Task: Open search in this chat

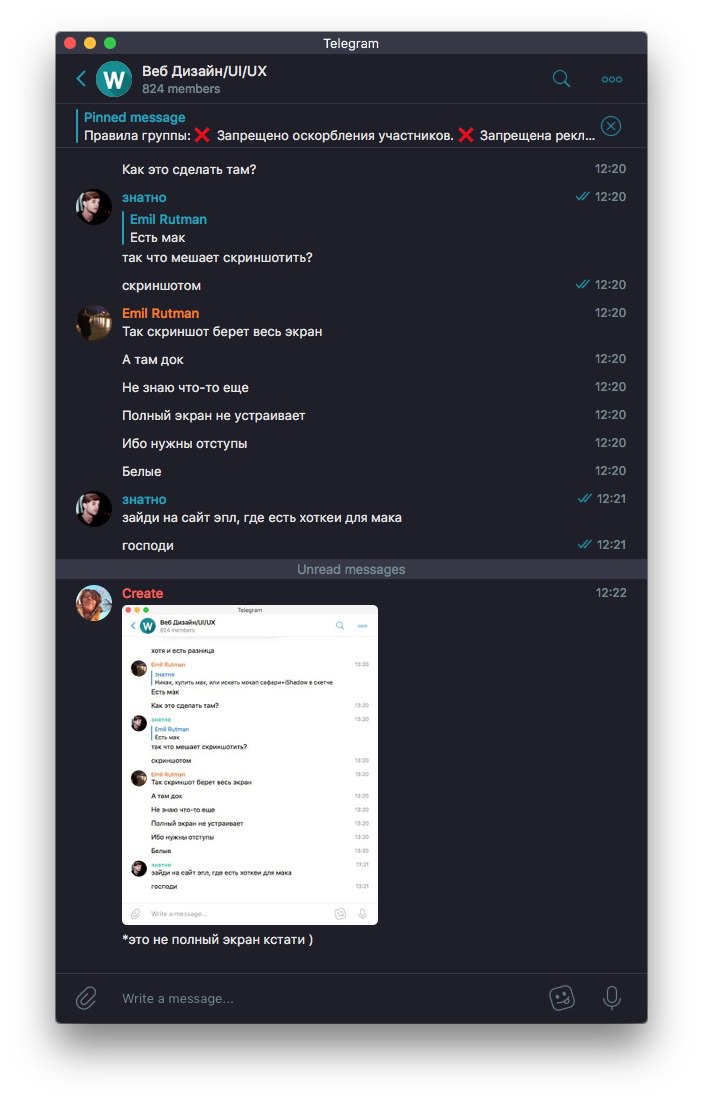Action: click(561, 78)
